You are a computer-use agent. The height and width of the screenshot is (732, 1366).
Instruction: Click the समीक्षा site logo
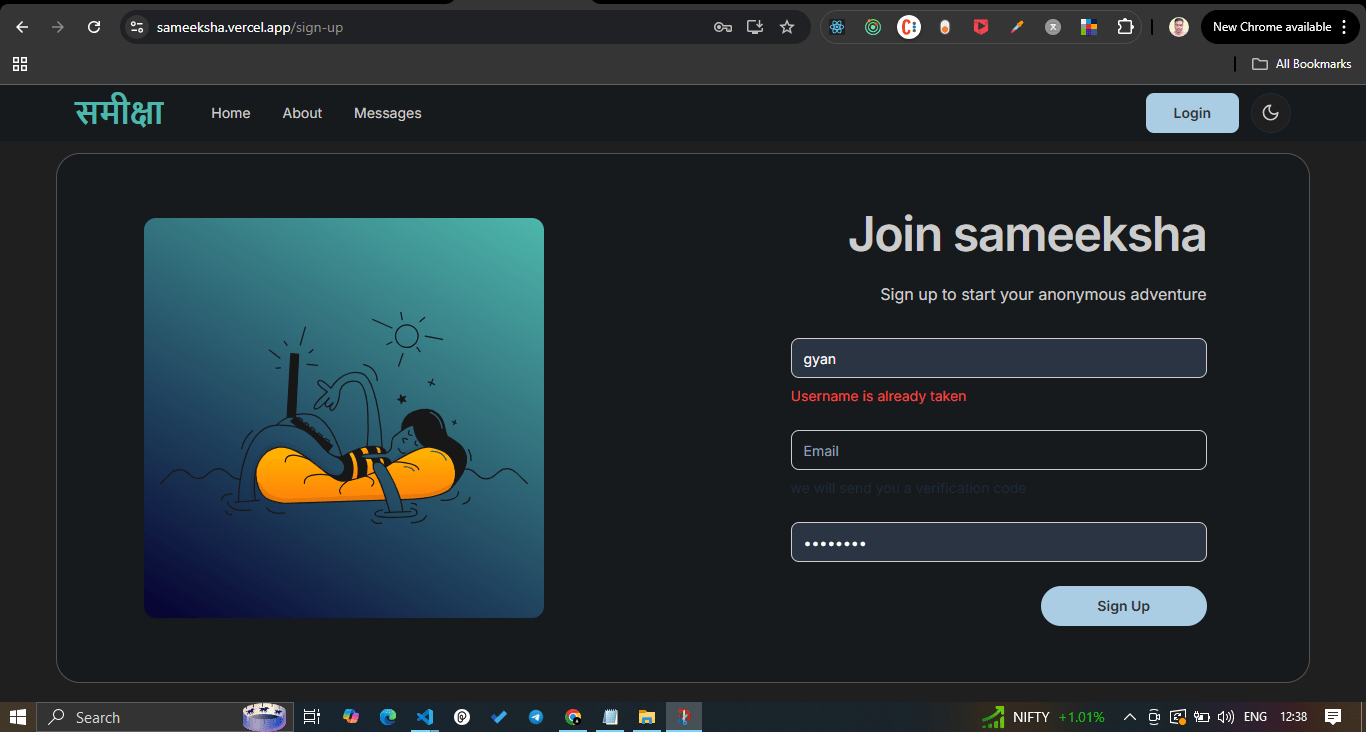click(x=119, y=113)
